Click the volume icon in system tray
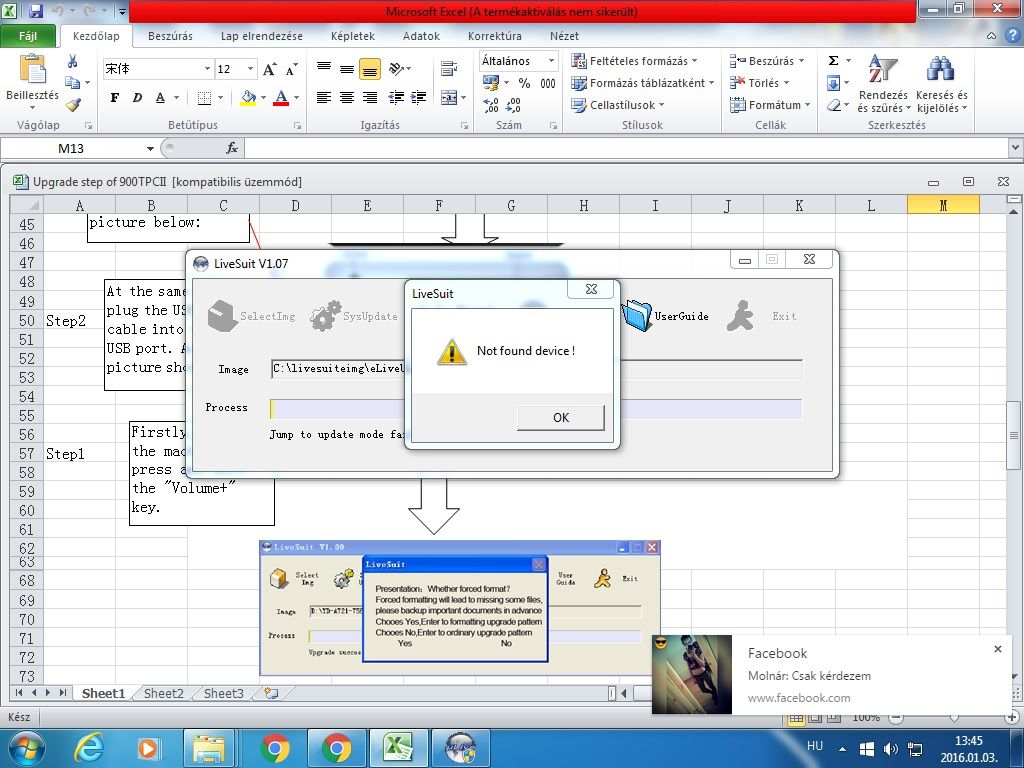This screenshot has width=1024, height=768. click(890, 749)
